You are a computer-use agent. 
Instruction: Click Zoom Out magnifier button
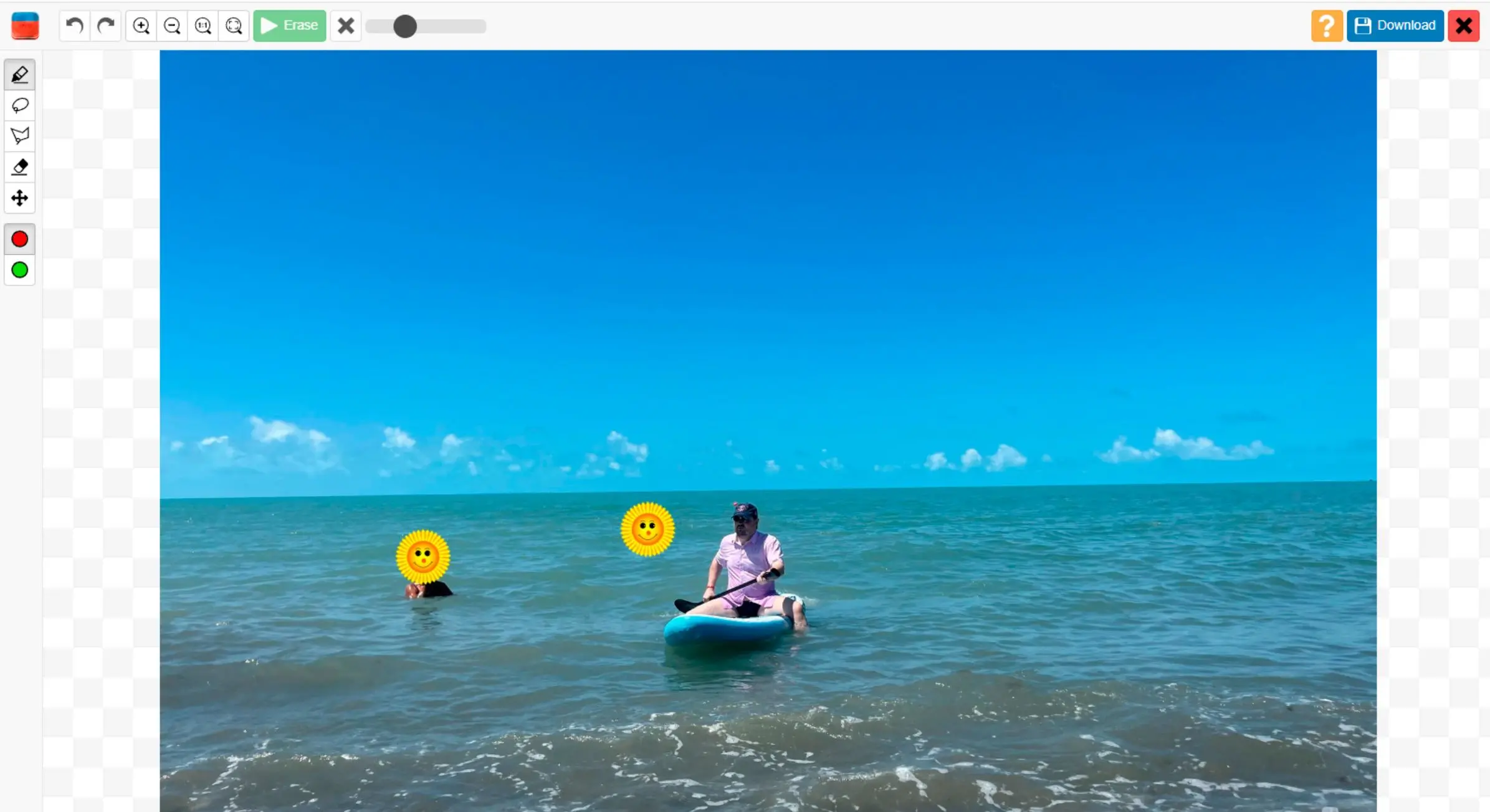(172, 25)
